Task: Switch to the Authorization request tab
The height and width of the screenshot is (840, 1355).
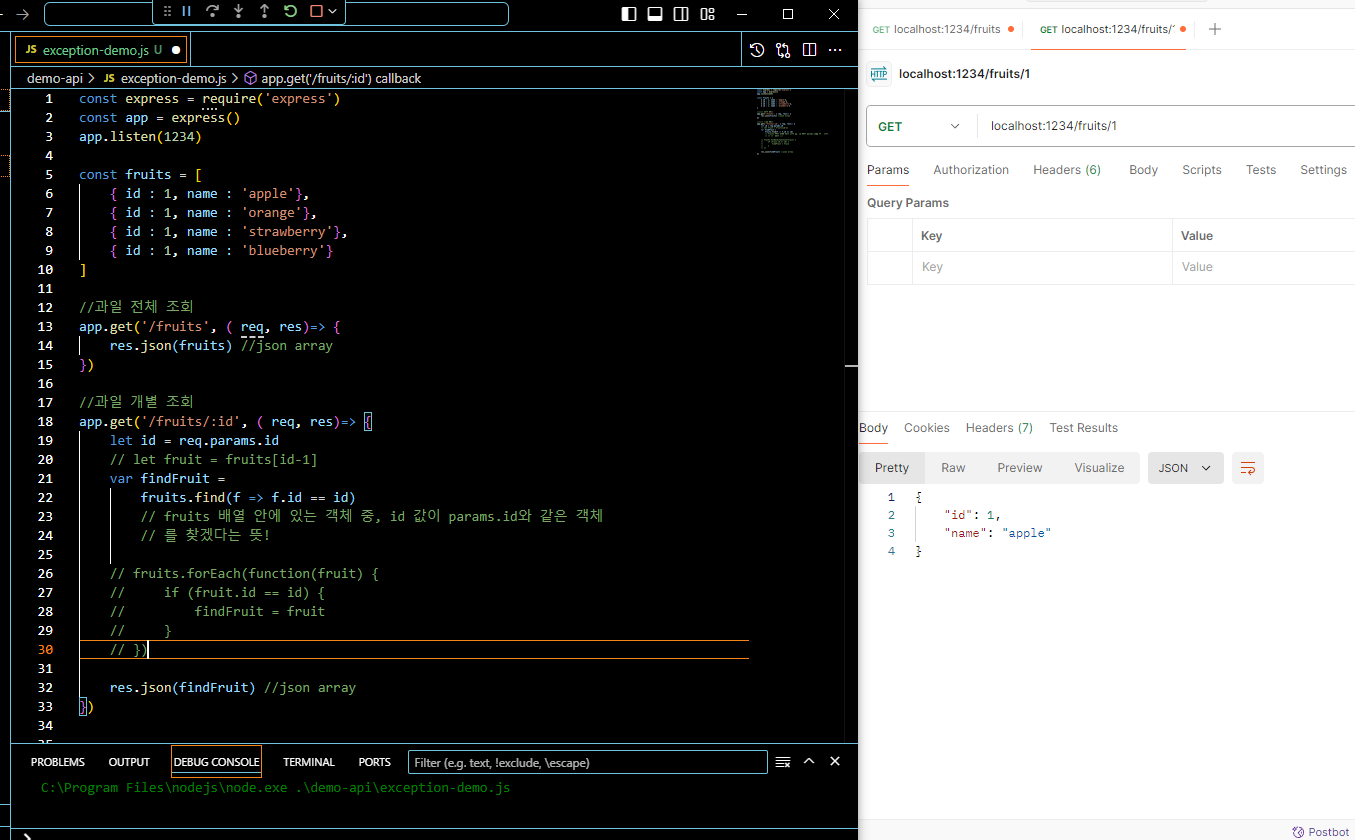Action: [x=971, y=170]
